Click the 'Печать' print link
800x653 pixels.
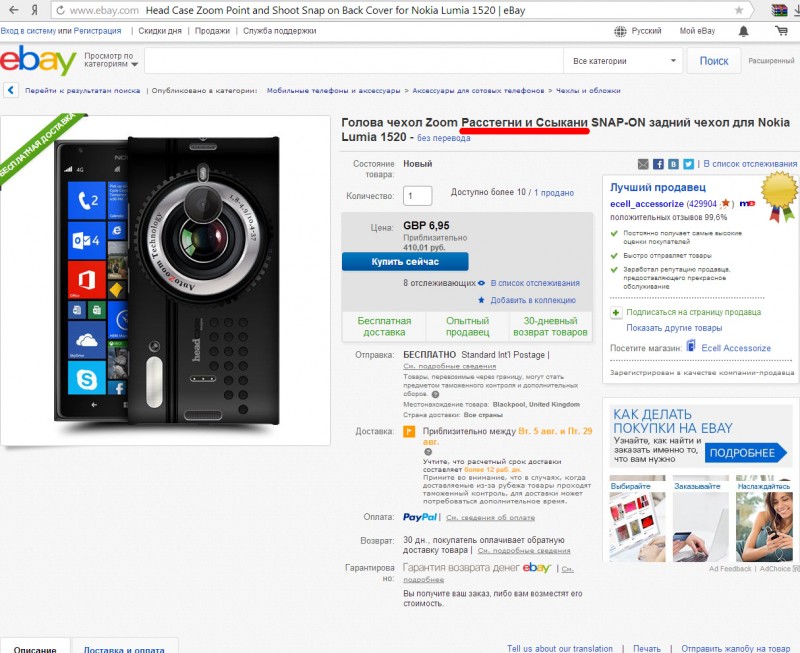(646, 648)
